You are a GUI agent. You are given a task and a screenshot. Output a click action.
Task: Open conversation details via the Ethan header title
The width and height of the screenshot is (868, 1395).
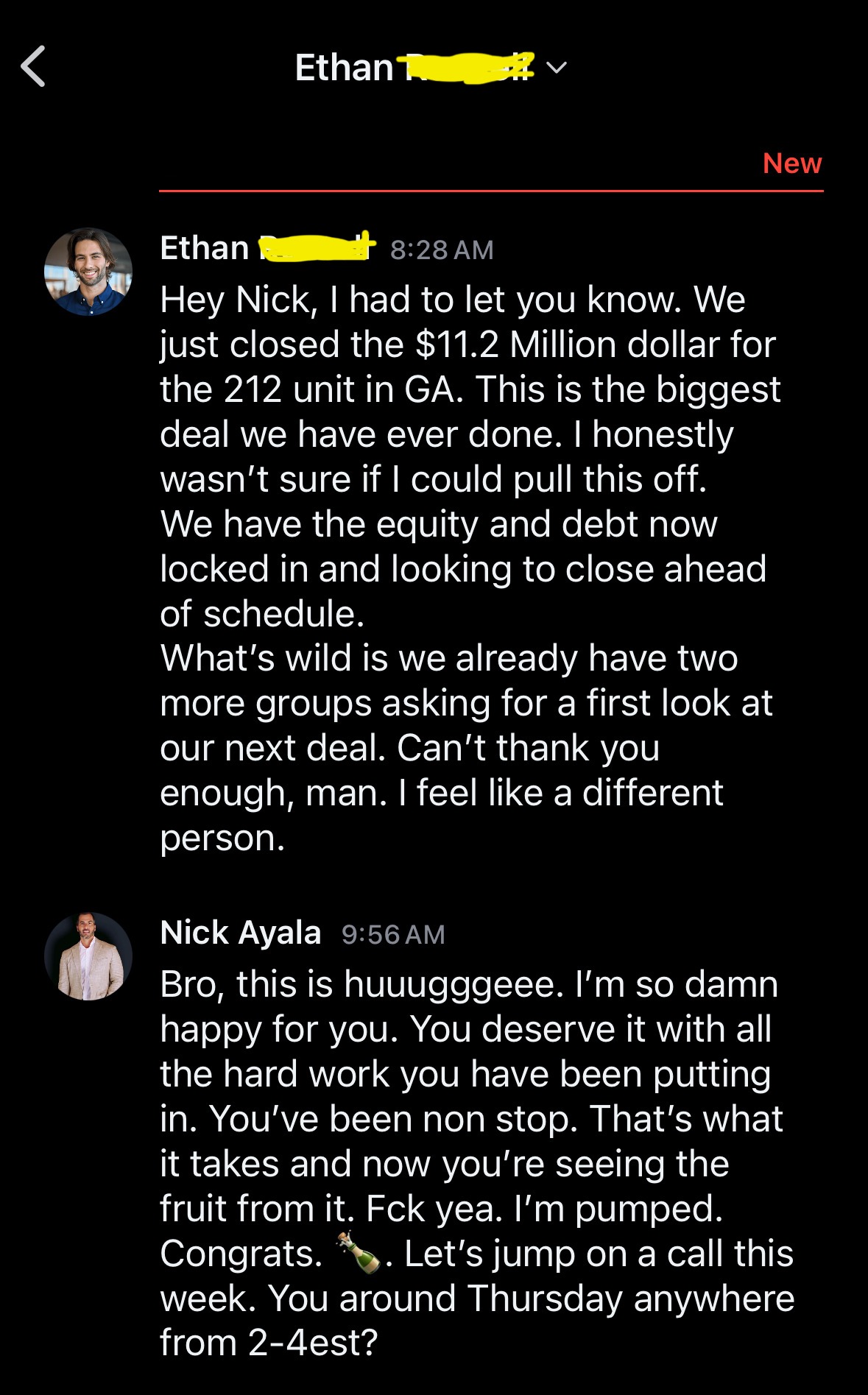point(414,68)
